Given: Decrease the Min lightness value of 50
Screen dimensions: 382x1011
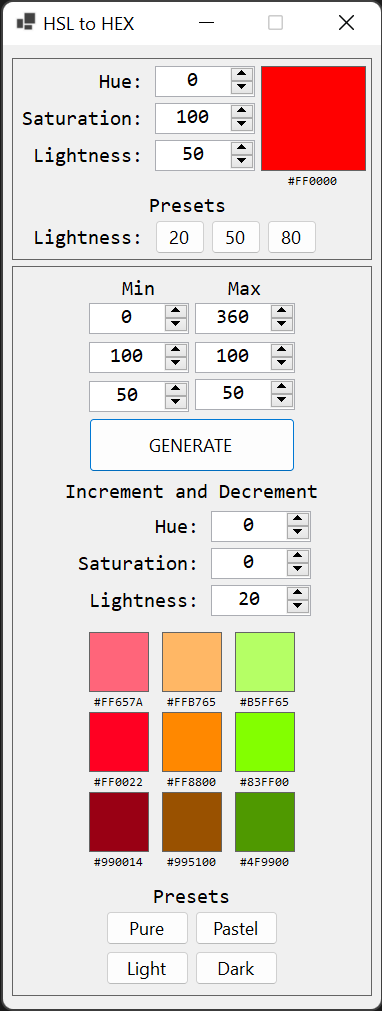Looking at the screenshot, I should 176,403.
